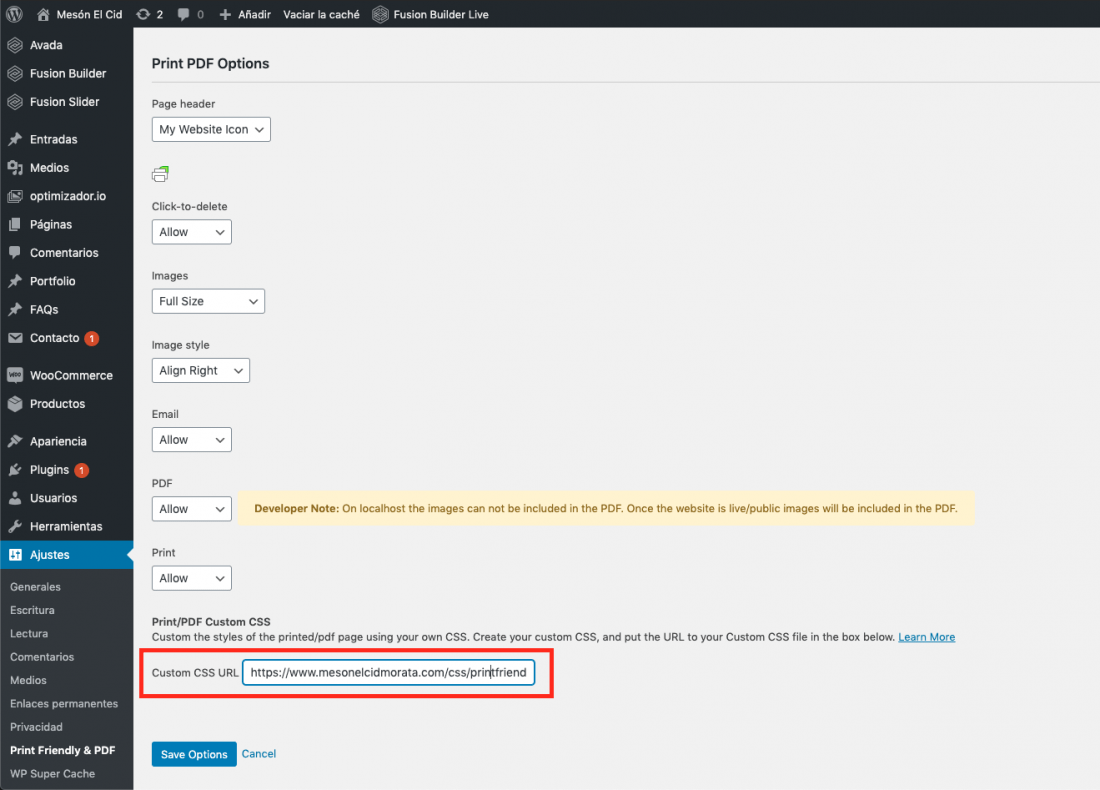Viewport: 1100px width, 790px height.
Task: Click the Plugins plug icon
Action: coord(15,470)
